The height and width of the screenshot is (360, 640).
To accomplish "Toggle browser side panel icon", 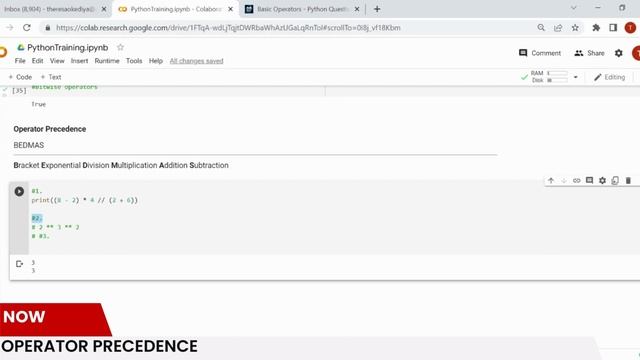I will 613,28.
